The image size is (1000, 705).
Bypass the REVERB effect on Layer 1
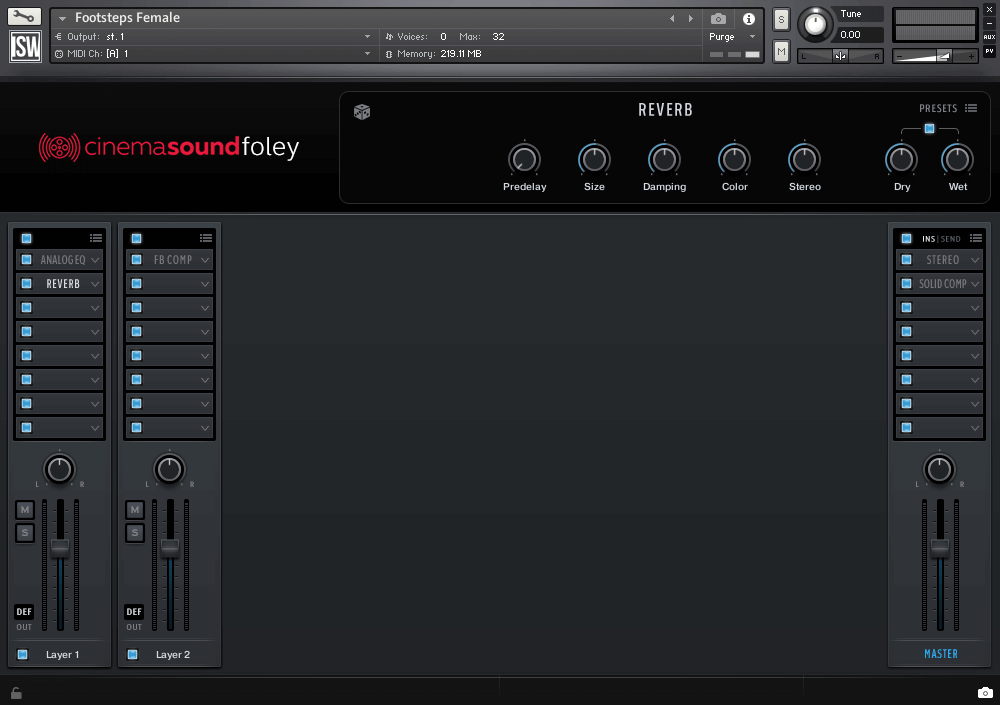pyautogui.click(x=26, y=283)
